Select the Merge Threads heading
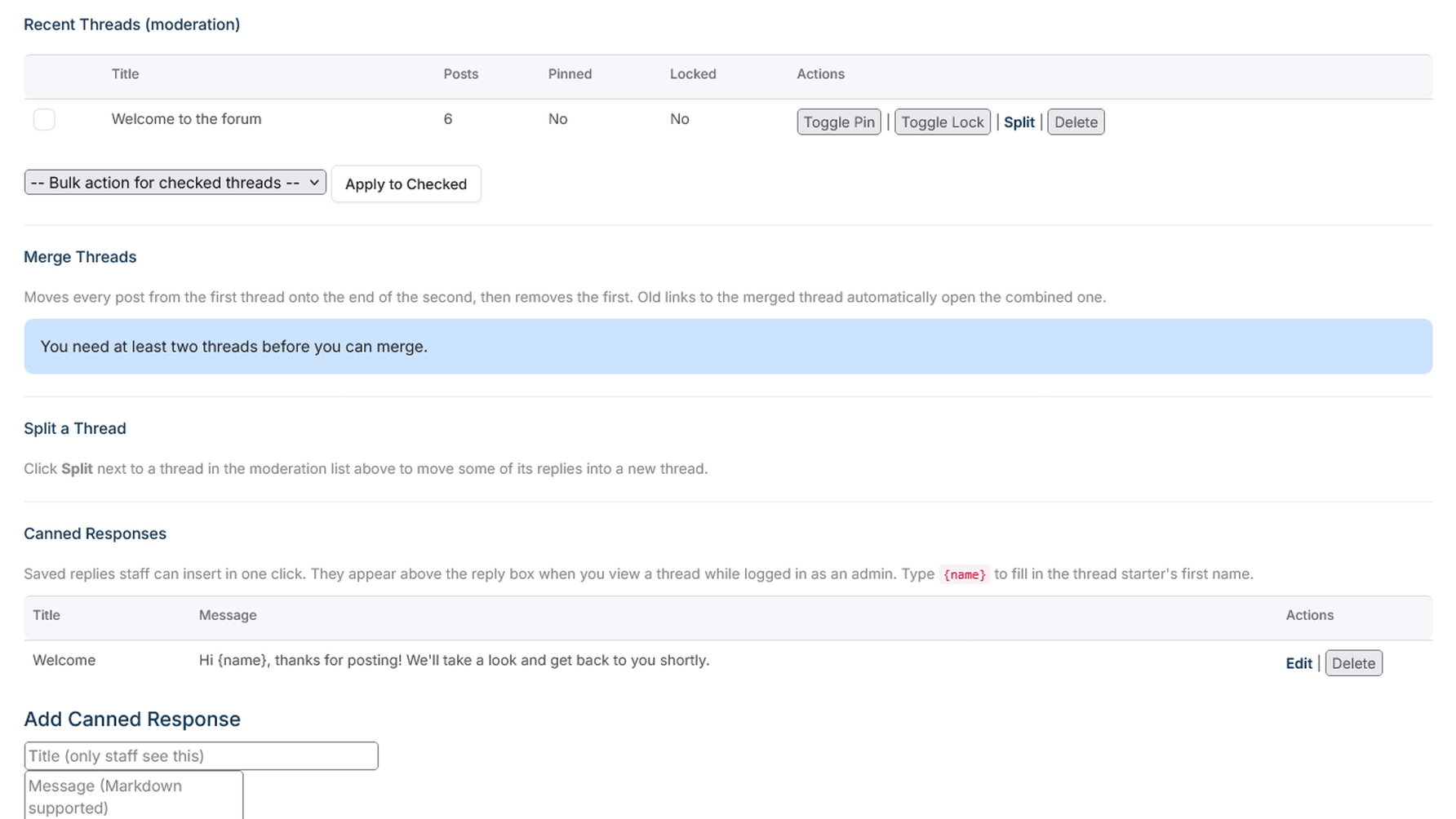This screenshot has width=1456, height=819. coord(80,257)
